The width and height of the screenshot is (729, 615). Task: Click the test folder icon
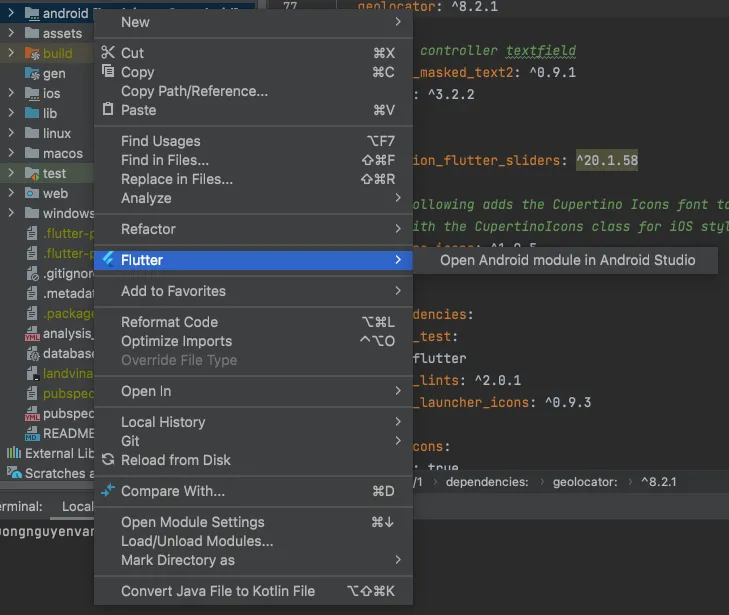[x=31, y=173]
